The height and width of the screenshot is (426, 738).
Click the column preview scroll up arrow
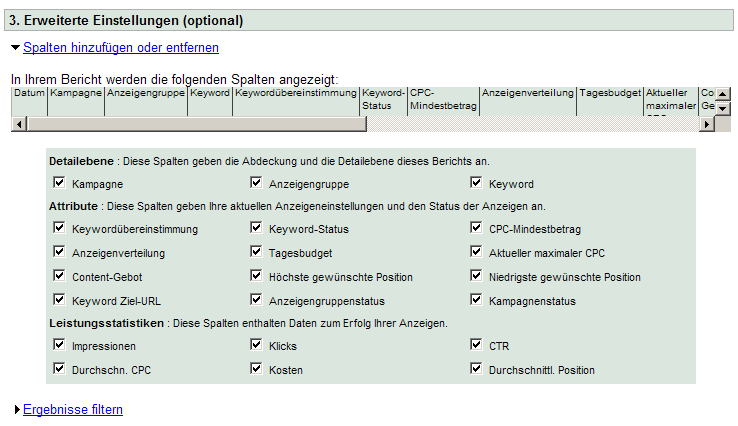coord(723,94)
